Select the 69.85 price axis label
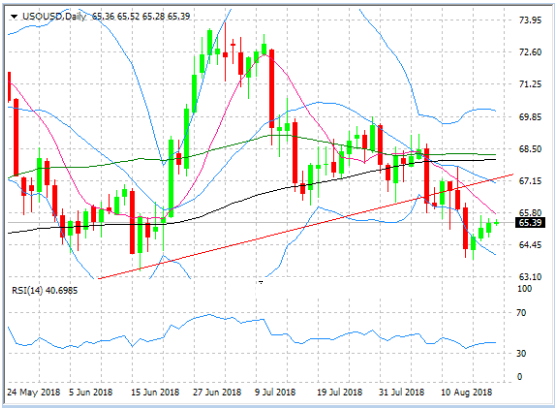The width and height of the screenshot is (559, 413). tap(530, 117)
